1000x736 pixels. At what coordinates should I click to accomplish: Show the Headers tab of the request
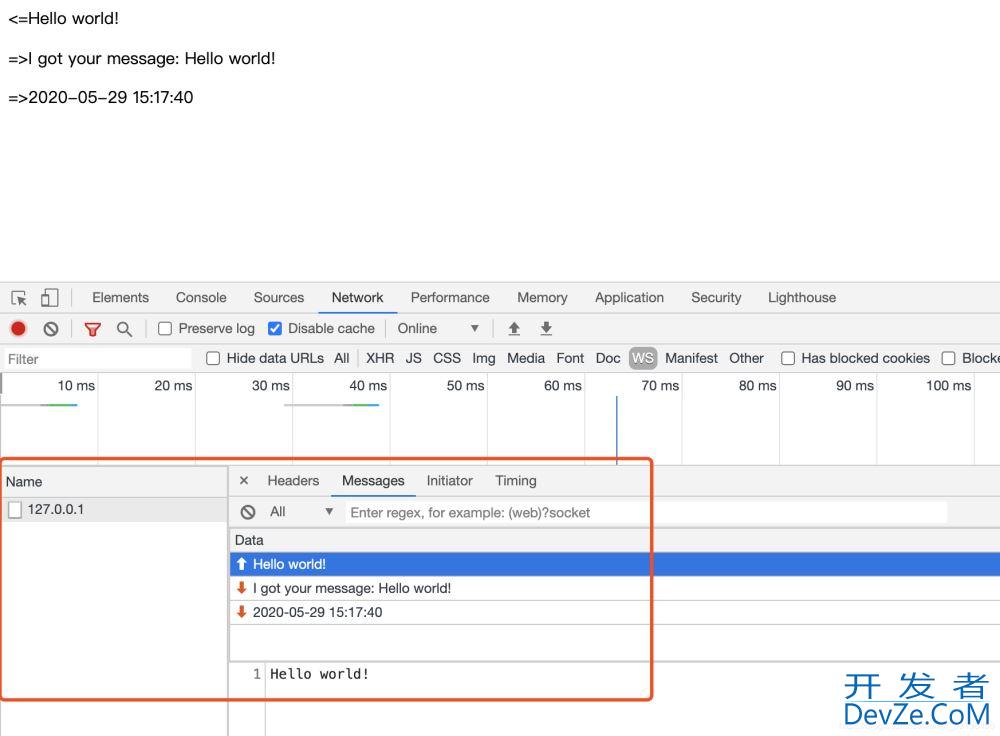click(293, 480)
